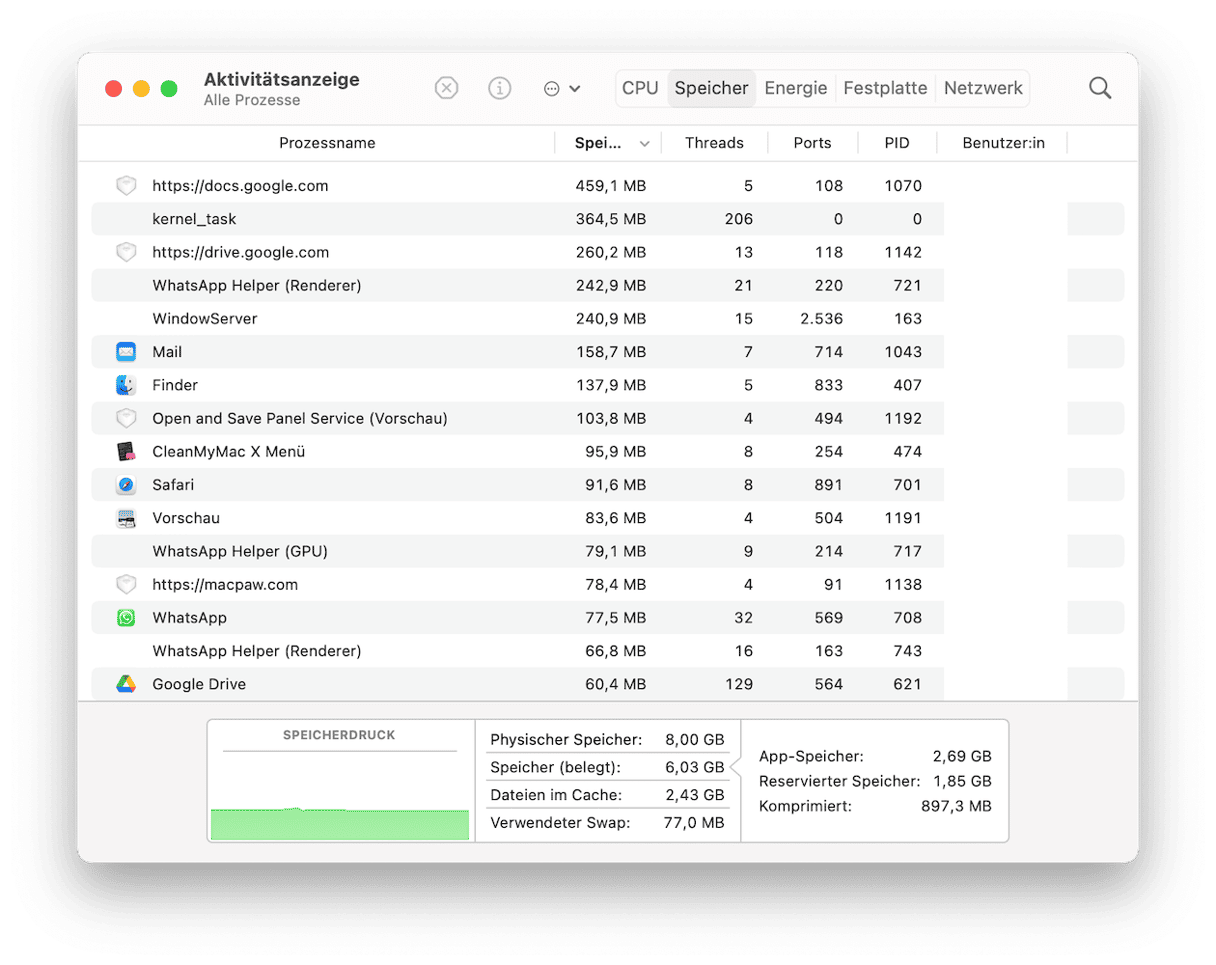The width and height of the screenshot is (1216, 965).
Task: Select the Google Drive process name
Action: [199, 684]
